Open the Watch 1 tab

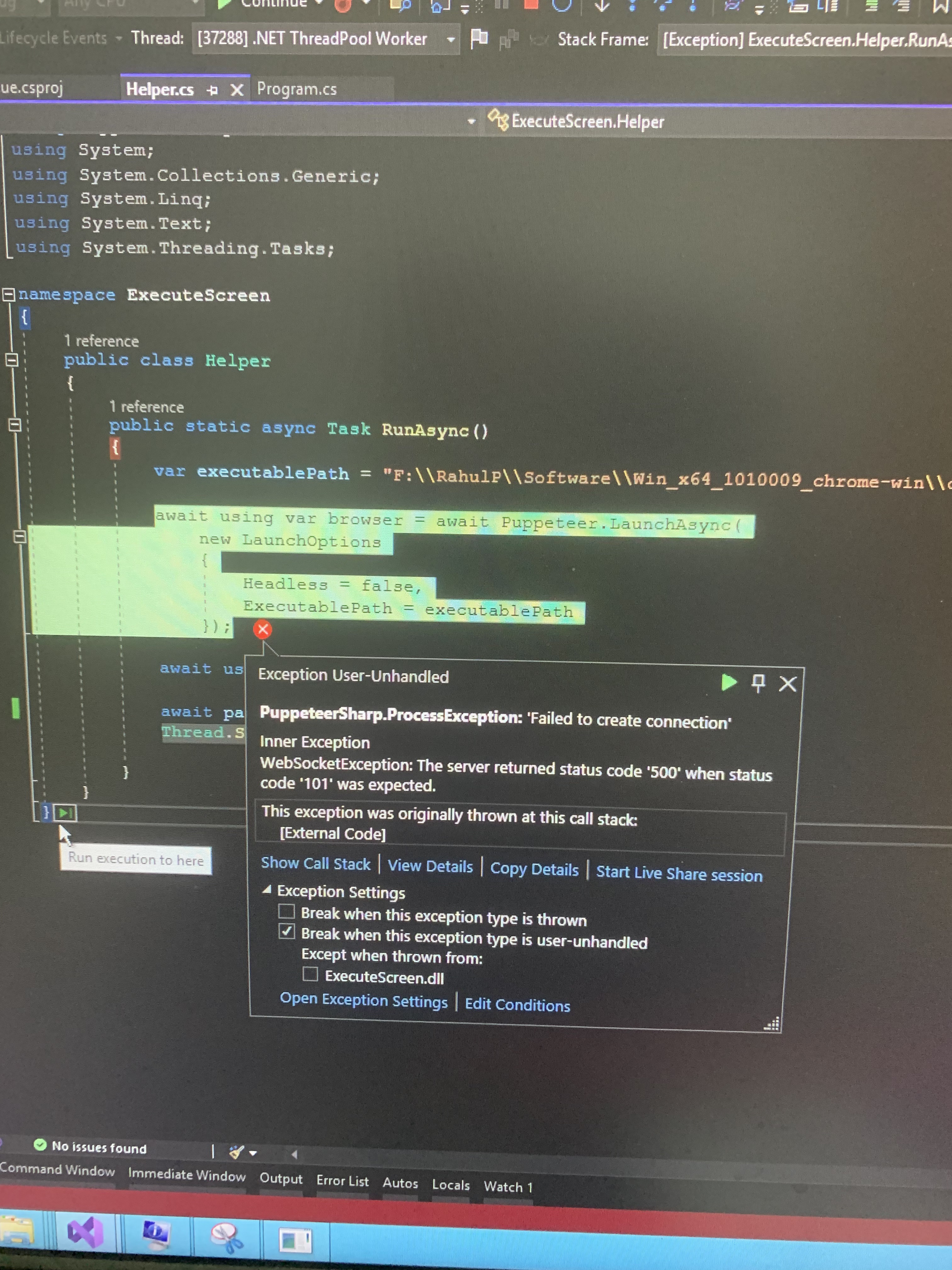pos(508,1187)
